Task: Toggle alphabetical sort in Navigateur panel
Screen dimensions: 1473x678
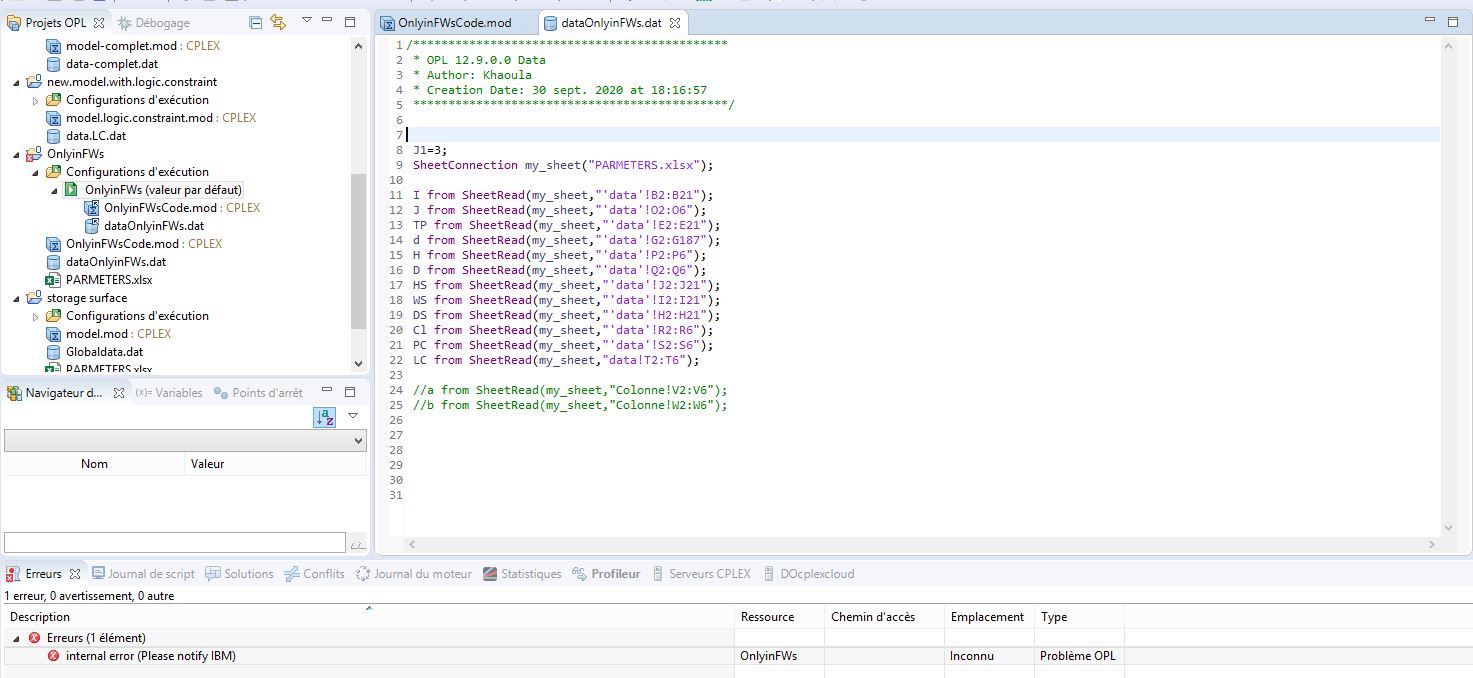Action: click(325, 418)
